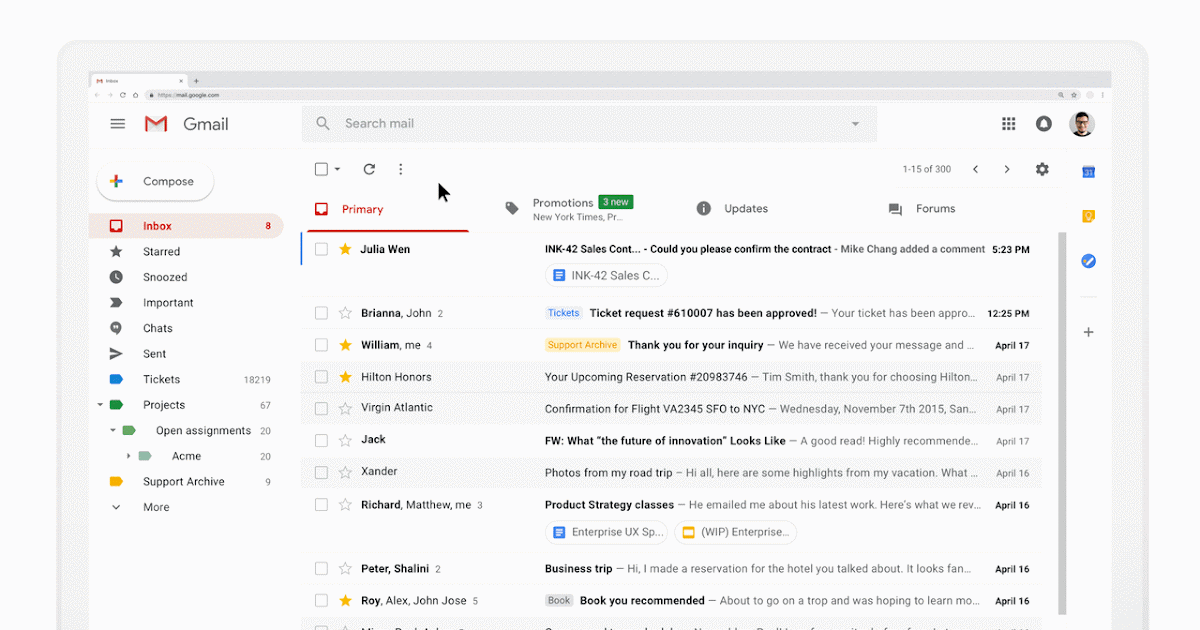Image resolution: width=1200 pixels, height=630 pixels.
Task: Open Google Tasks side panel icon
Action: coord(1089,261)
